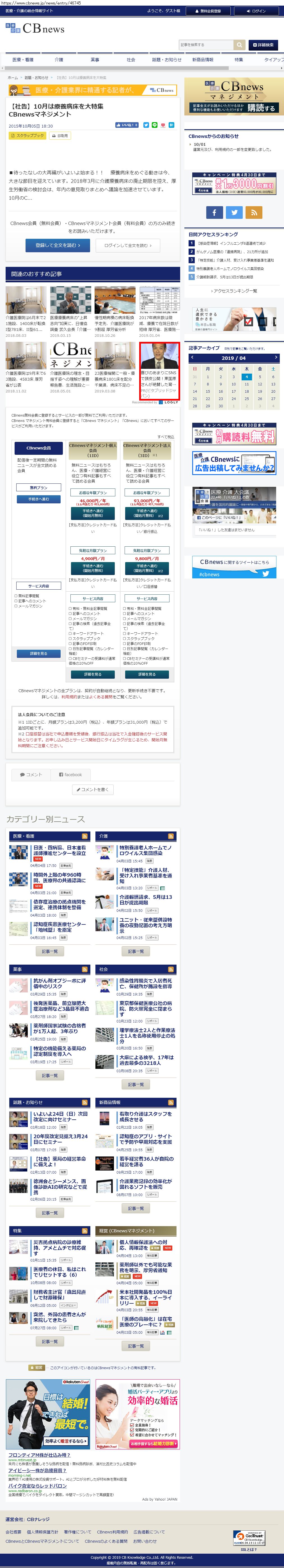Open the 社会 nav menu
The image size is (284, 1568).
coord(131,60)
